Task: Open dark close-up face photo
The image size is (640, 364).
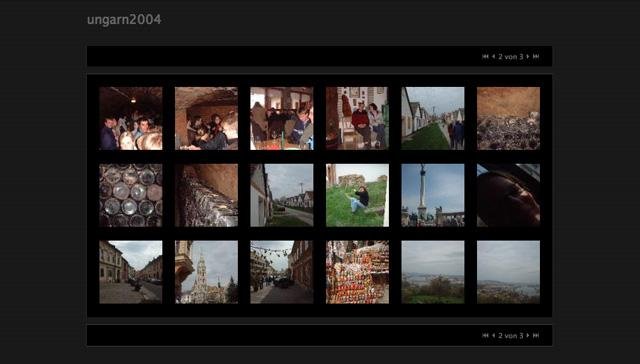Action: (x=508, y=195)
